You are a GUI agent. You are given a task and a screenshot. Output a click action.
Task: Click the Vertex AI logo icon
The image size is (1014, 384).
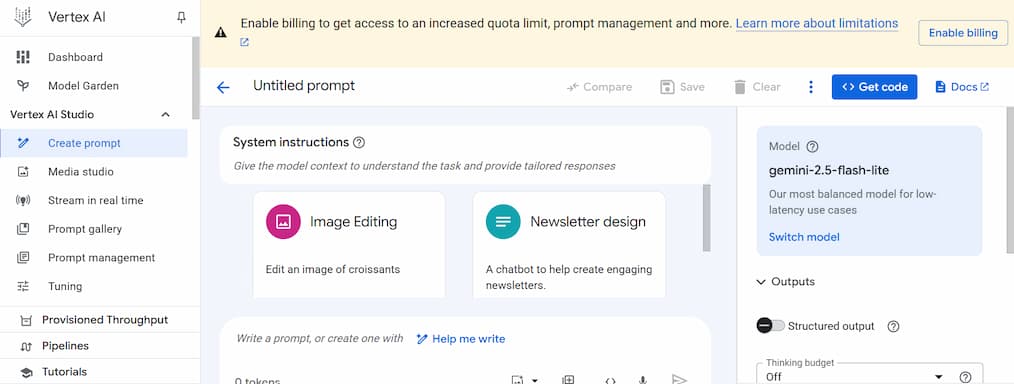click(23, 17)
